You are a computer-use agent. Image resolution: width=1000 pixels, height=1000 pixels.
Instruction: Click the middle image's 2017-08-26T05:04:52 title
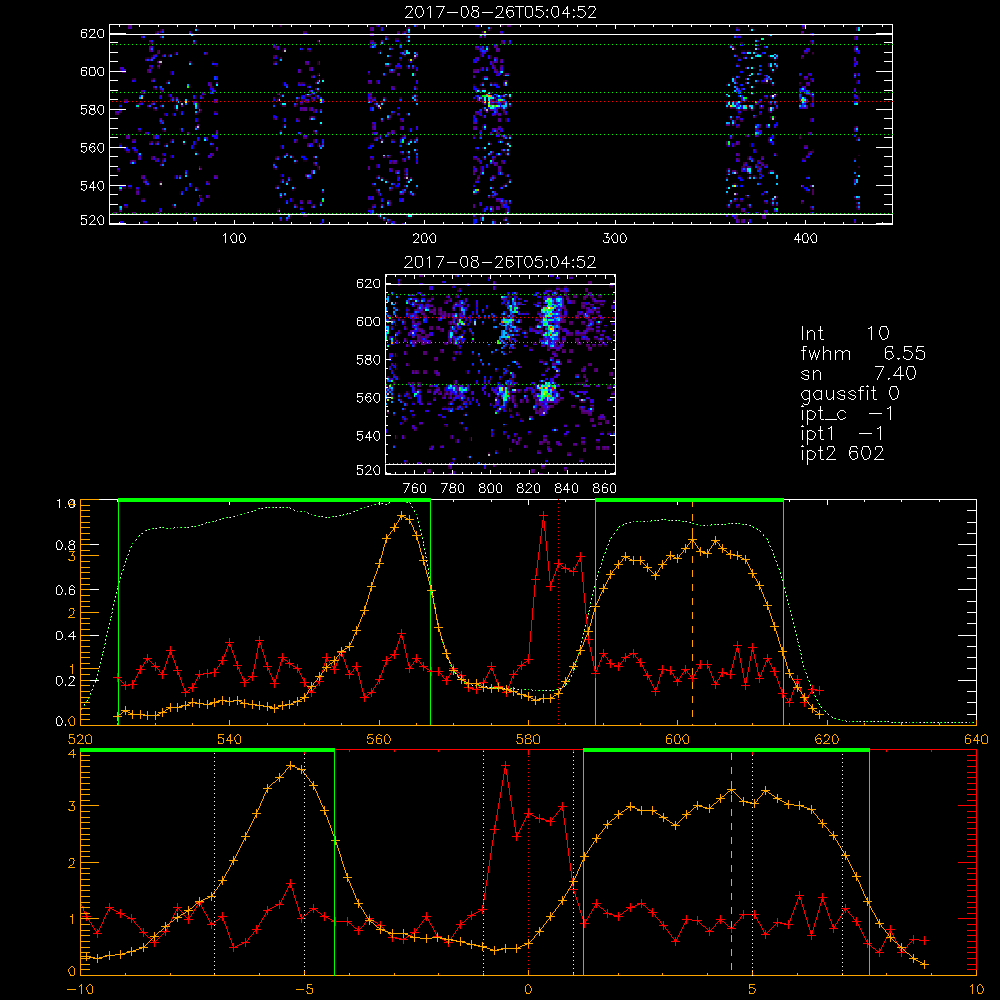[x=500, y=262]
